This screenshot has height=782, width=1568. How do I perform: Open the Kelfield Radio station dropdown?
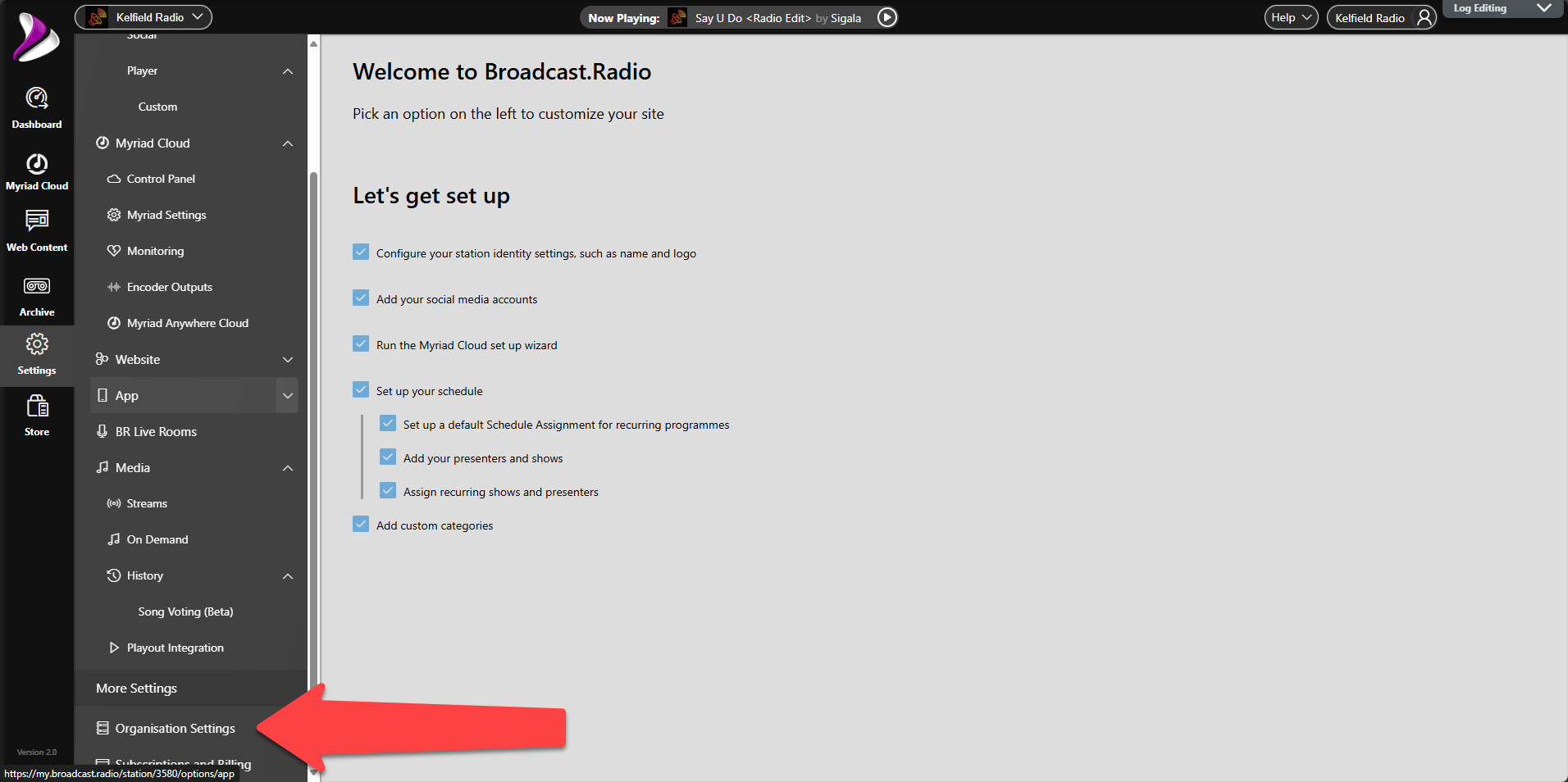click(x=144, y=17)
